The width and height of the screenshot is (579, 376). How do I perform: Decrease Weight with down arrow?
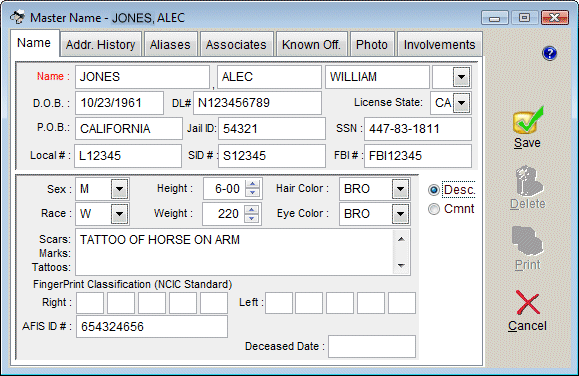tap(251, 218)
